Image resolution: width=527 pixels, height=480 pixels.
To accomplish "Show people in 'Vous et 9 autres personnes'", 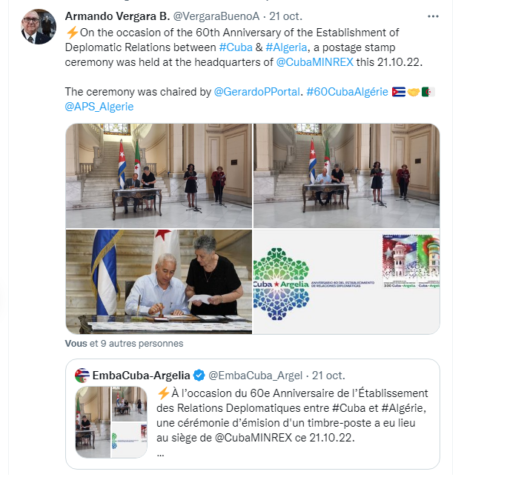I will 124,344.
